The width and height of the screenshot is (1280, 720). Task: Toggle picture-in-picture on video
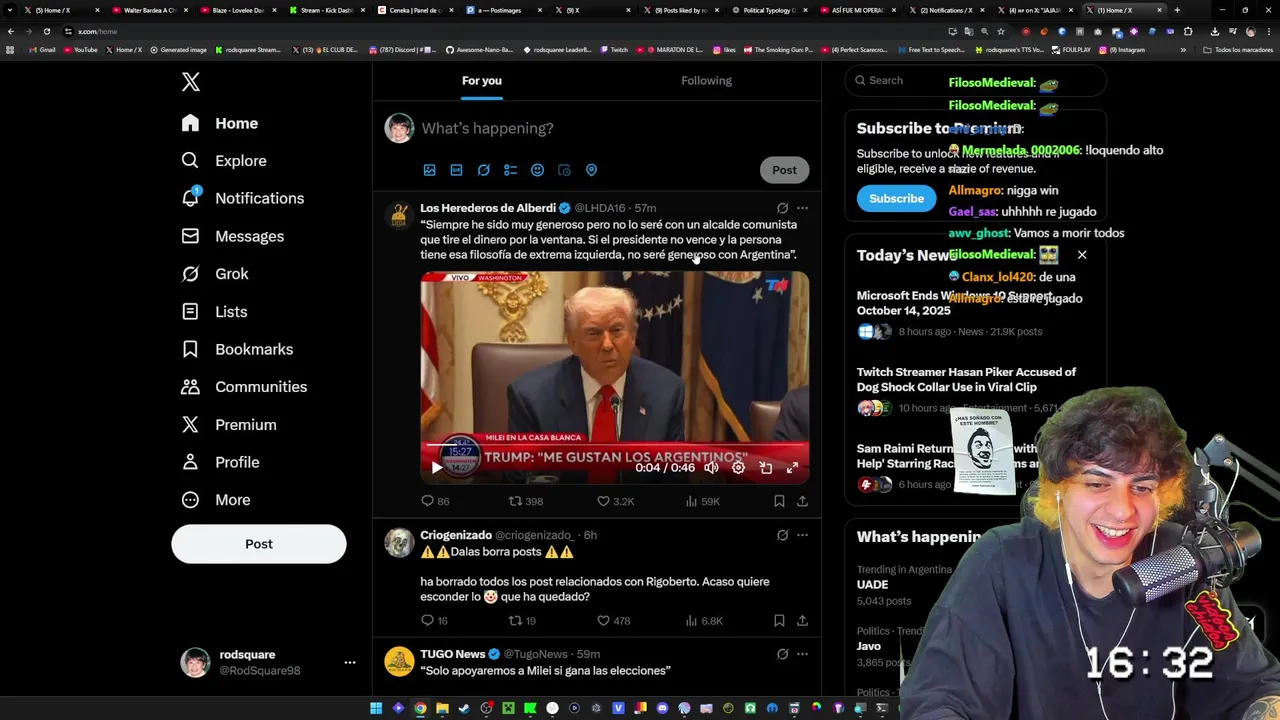click(765, 467)
